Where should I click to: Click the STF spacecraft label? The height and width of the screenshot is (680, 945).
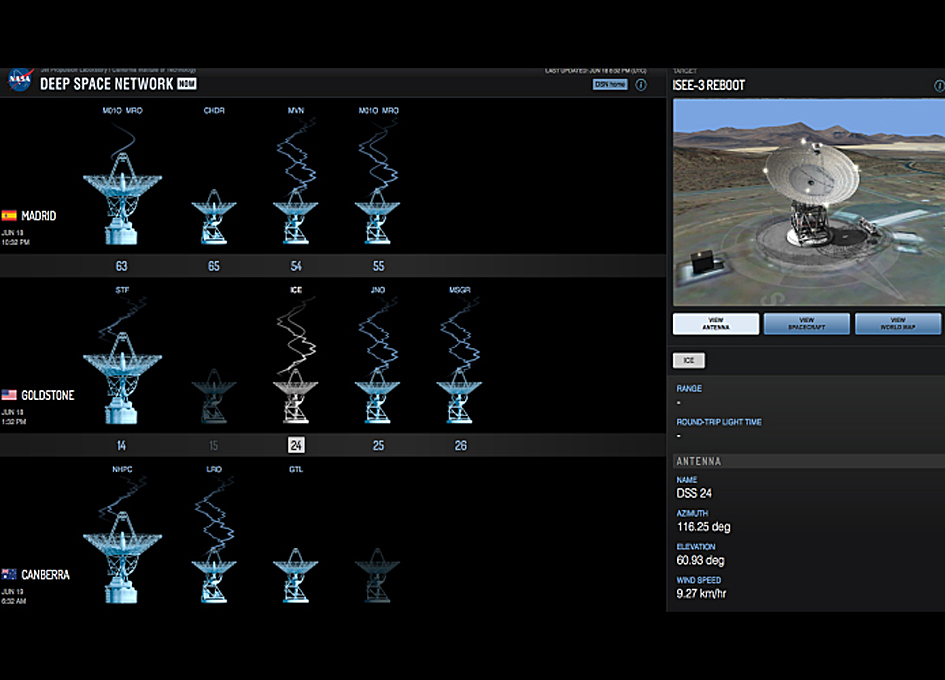tap(122, 290)
